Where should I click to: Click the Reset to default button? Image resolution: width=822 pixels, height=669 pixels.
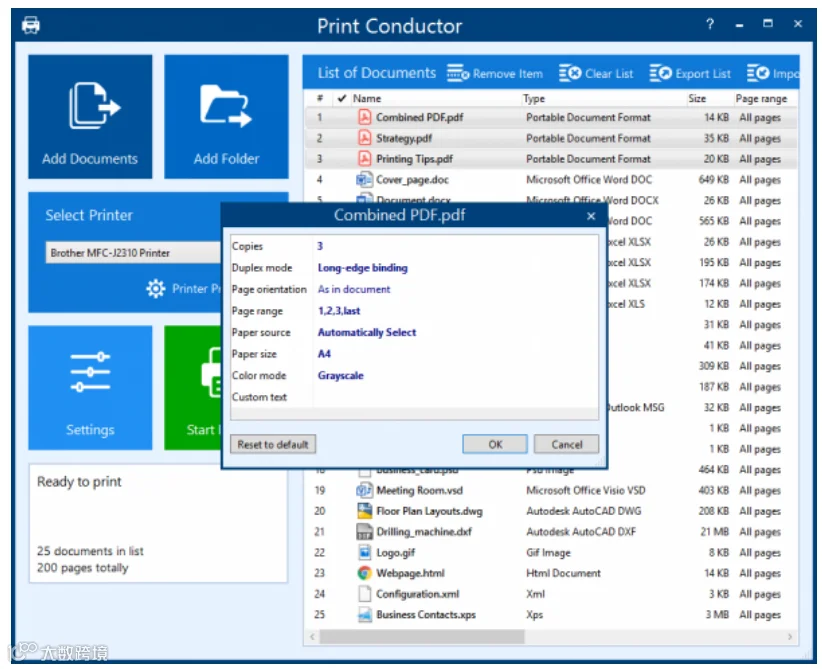coord(273,444)
